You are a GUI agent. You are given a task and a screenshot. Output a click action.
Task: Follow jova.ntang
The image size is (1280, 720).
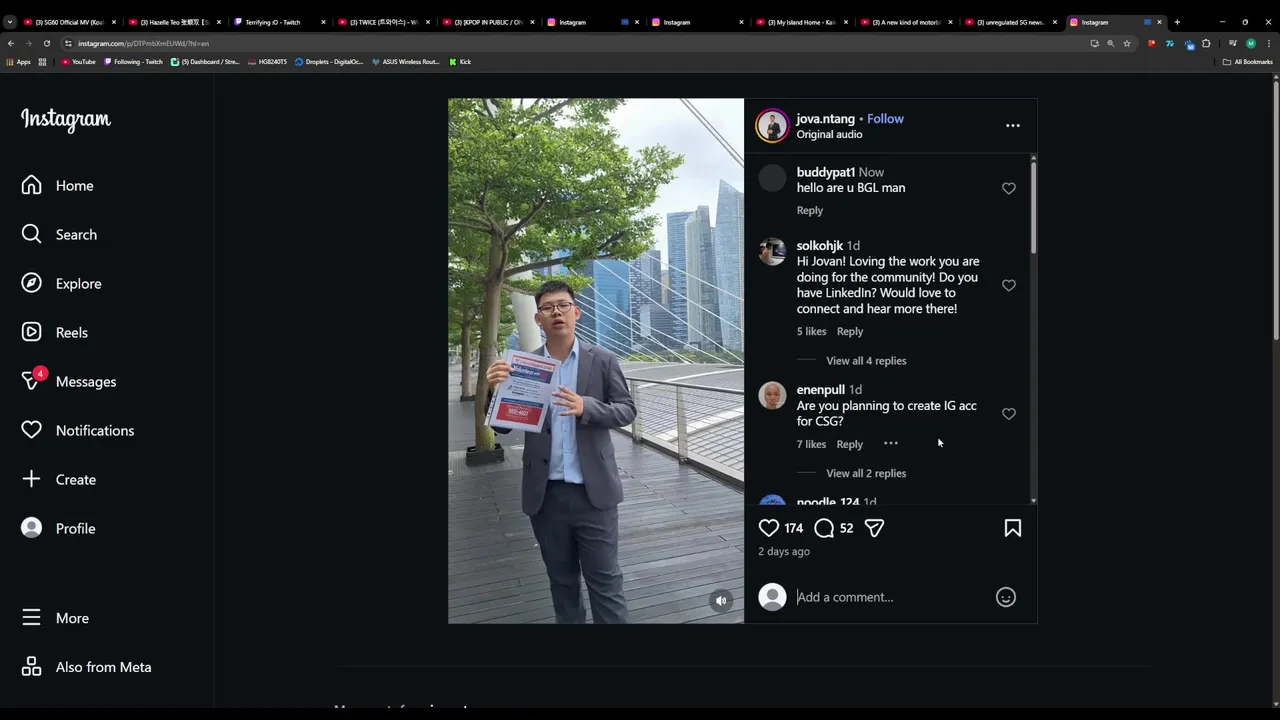click(x=885, y=118)
